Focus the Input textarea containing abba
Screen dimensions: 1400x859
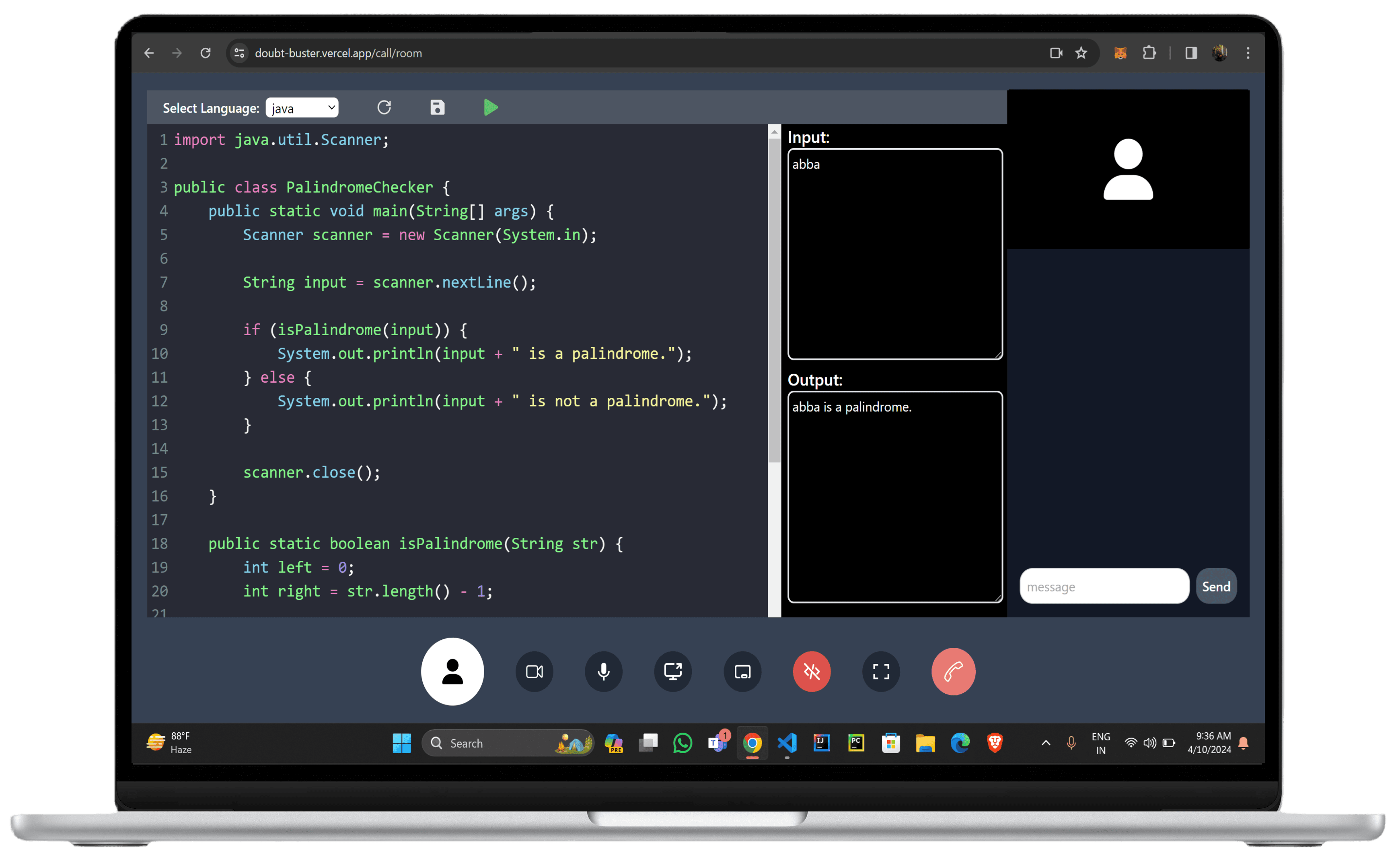(895, 254)
